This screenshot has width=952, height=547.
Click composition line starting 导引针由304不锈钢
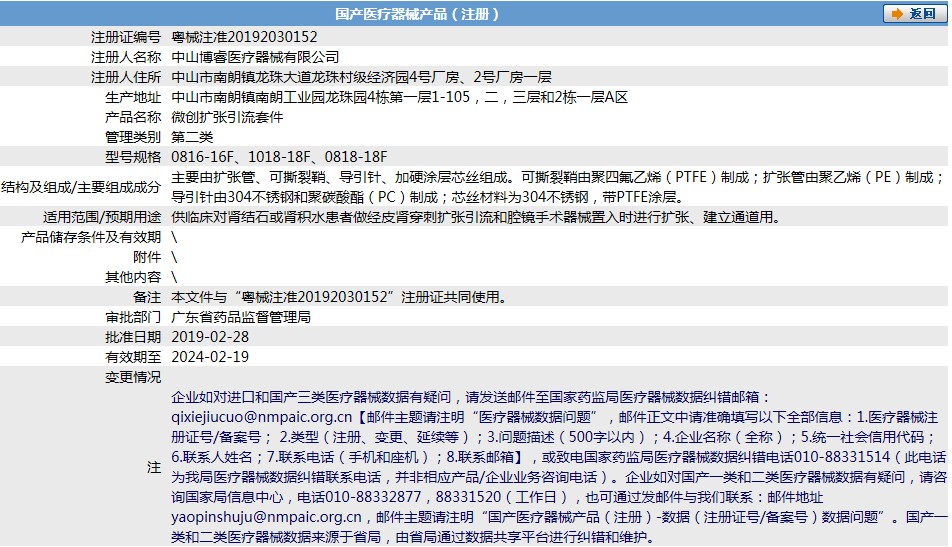pos(429,197)
